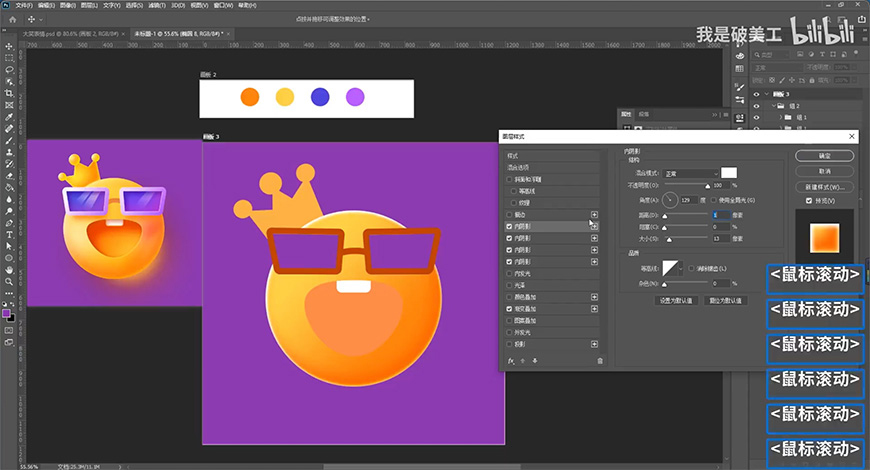Click the trash icon in Layer Style dialog
This screenshot has height=470, width=870.
600,360
